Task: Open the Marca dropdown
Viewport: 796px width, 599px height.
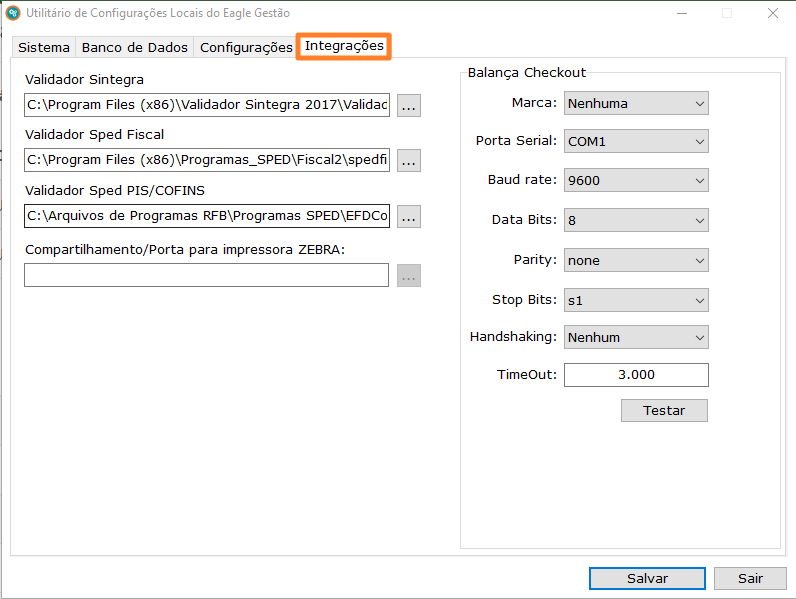Action: tap(636, 103)
